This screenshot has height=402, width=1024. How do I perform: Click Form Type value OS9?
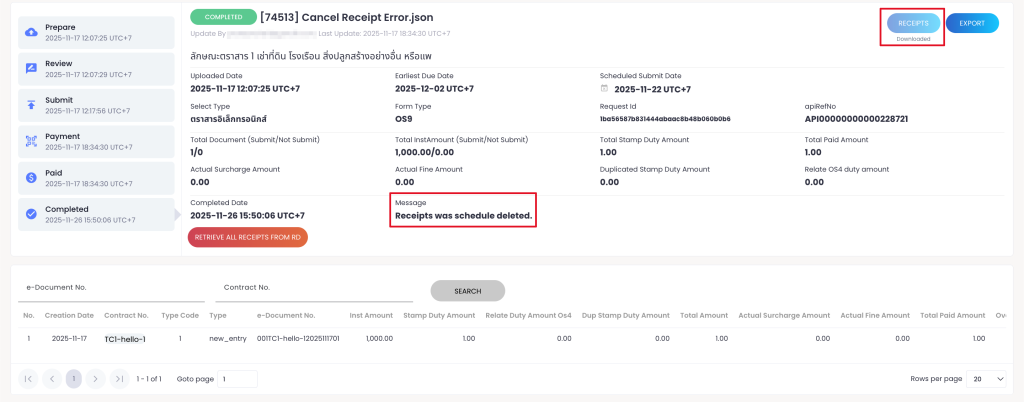[404, 119]
